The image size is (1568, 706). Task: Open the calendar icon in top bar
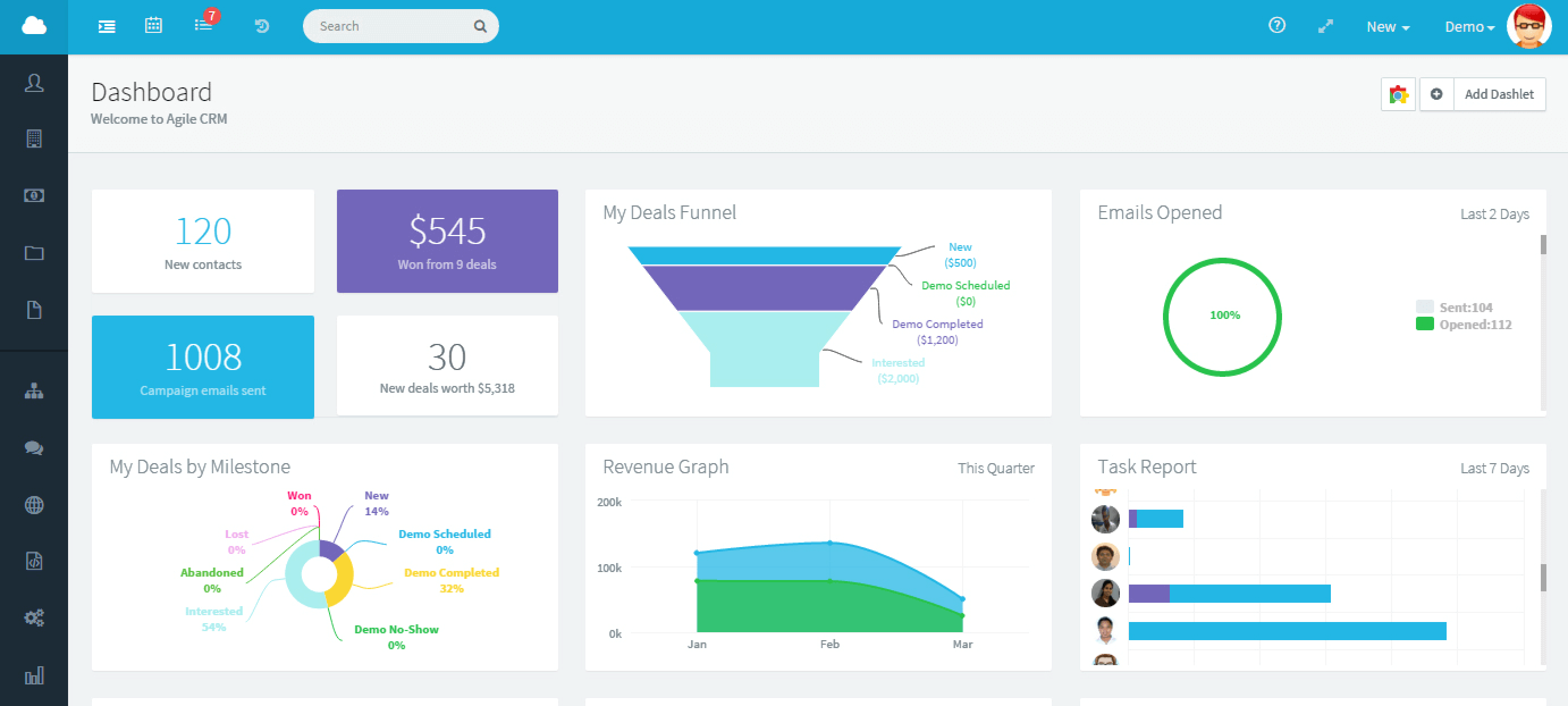click(153, 26)
